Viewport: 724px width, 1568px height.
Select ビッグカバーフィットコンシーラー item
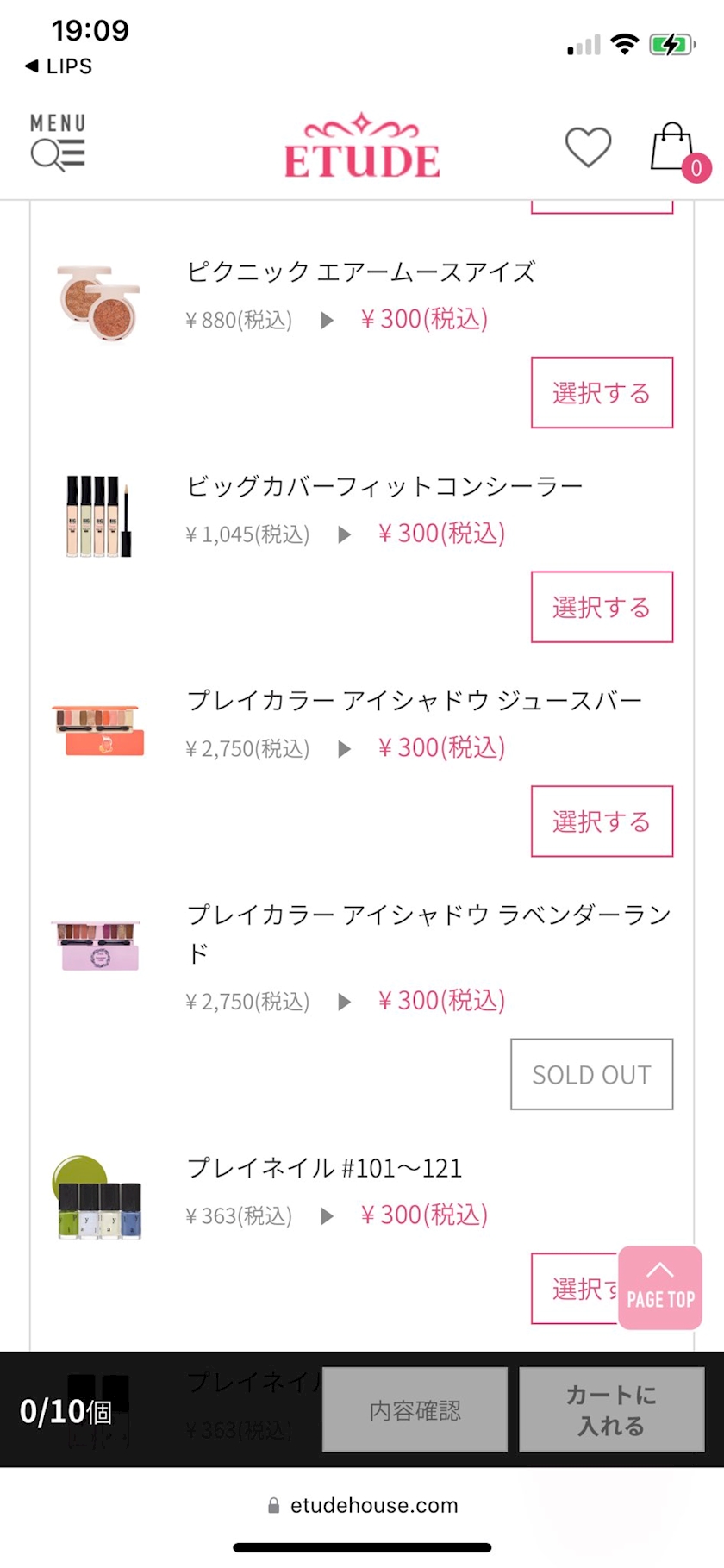[602, 607]
